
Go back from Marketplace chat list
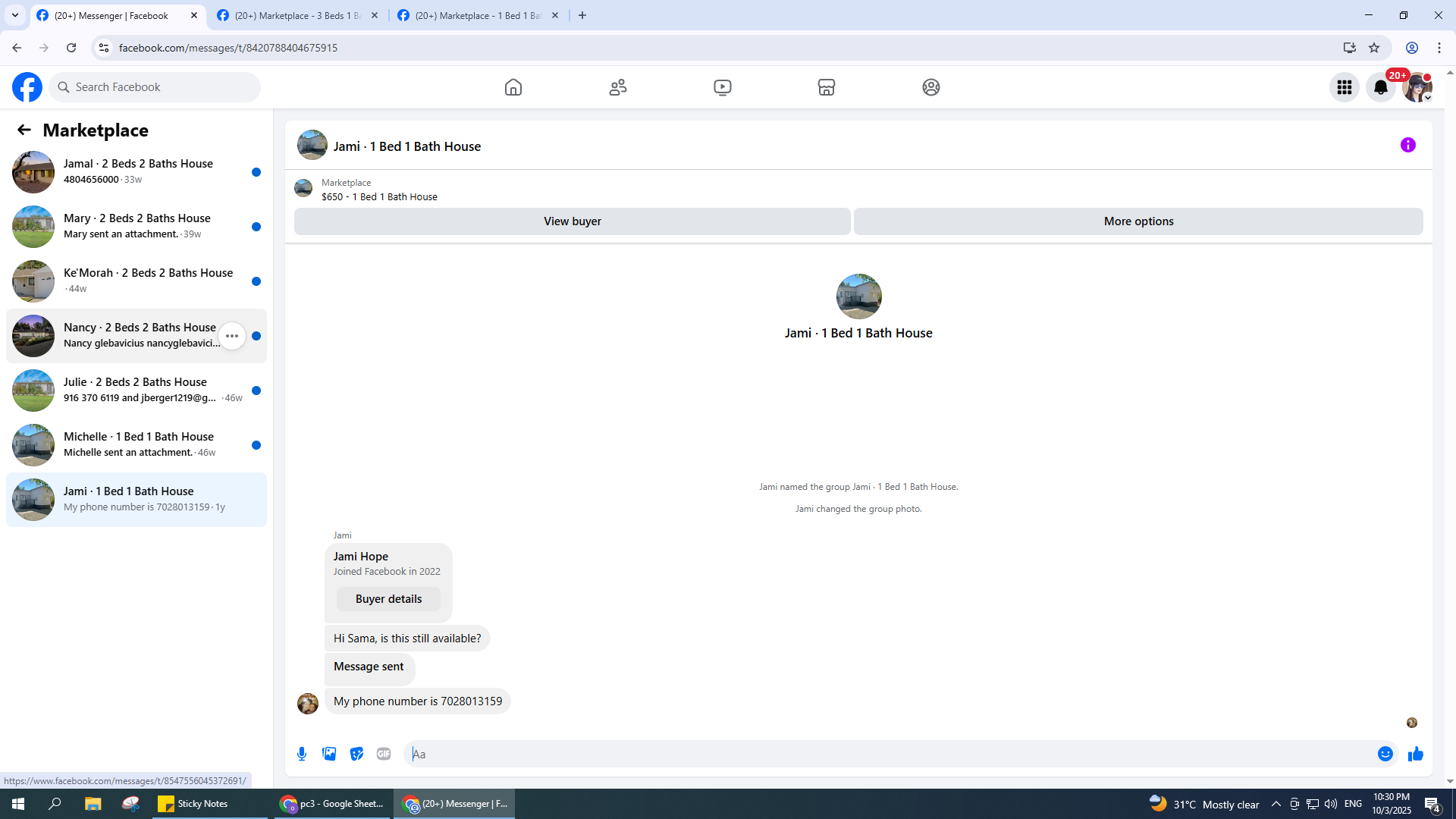[x=24, y=130]
